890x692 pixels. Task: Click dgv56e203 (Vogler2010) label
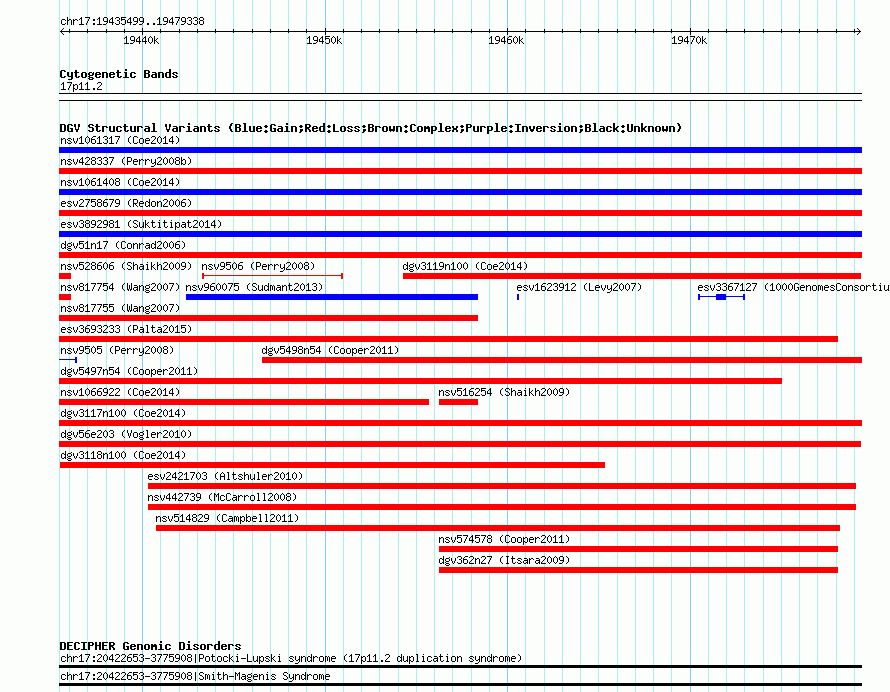[126, 434]
